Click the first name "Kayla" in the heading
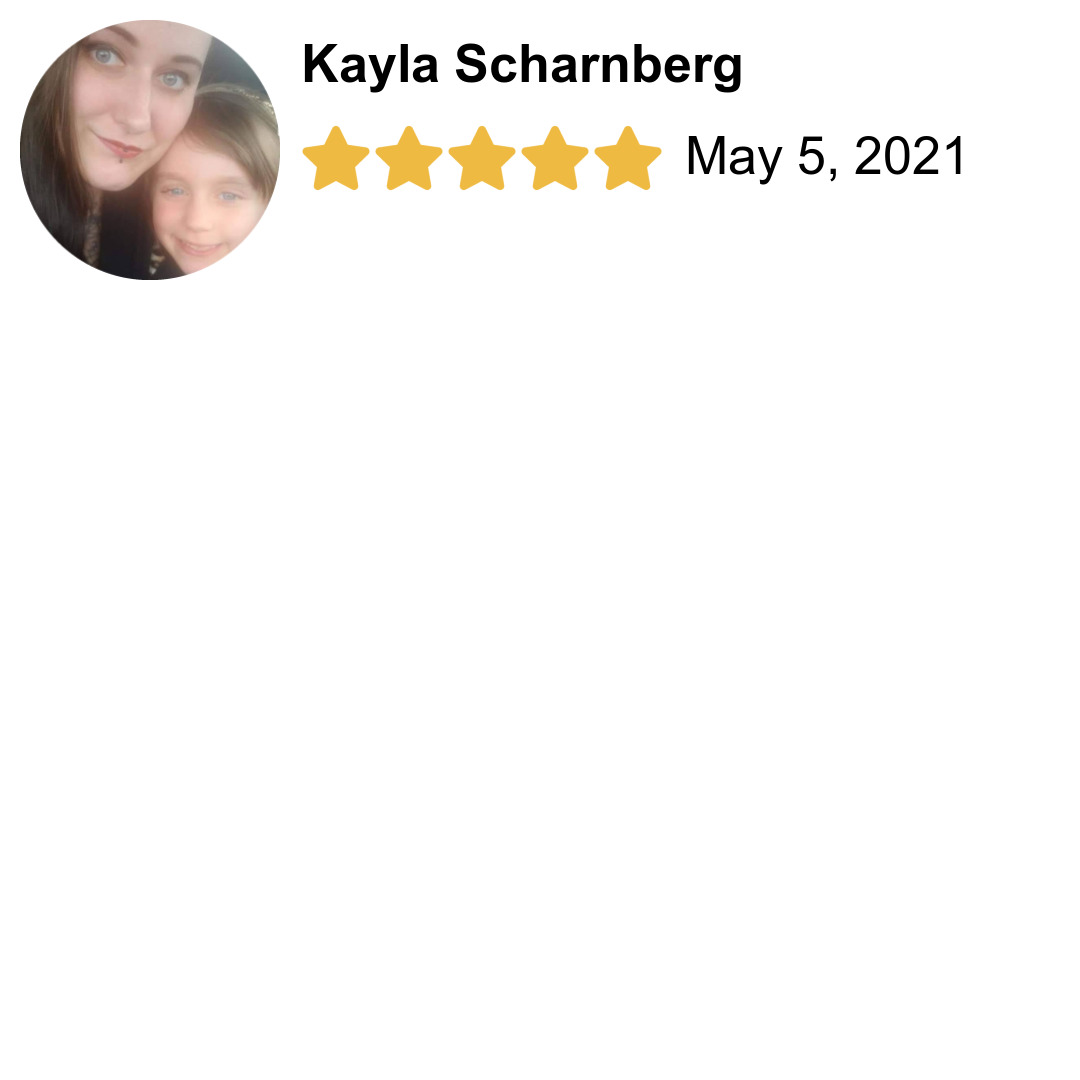The height and width of the screenshot is (1080, 1080). tap(371, 65)
